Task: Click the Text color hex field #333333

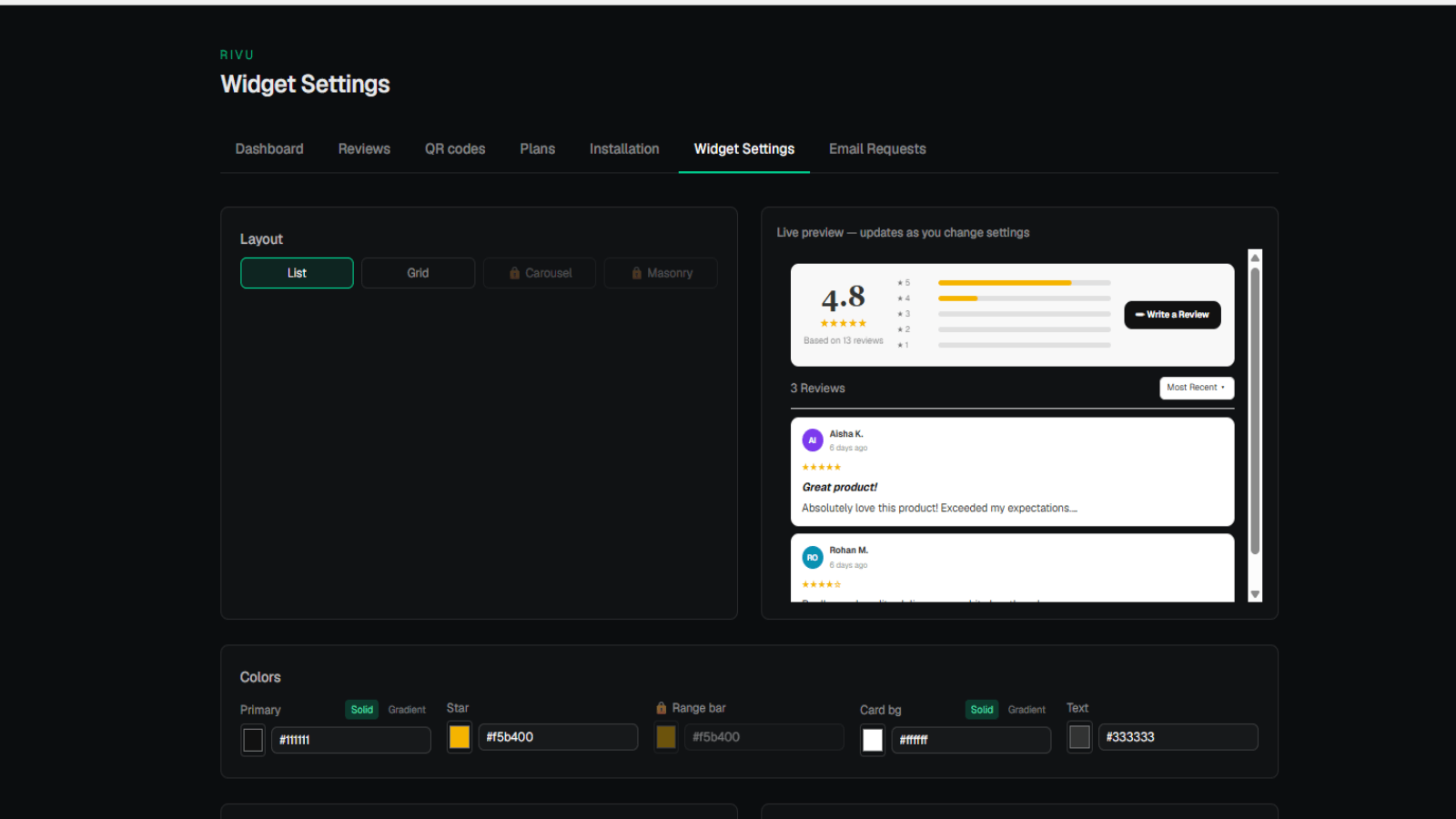Action: tap(1178, 737)
